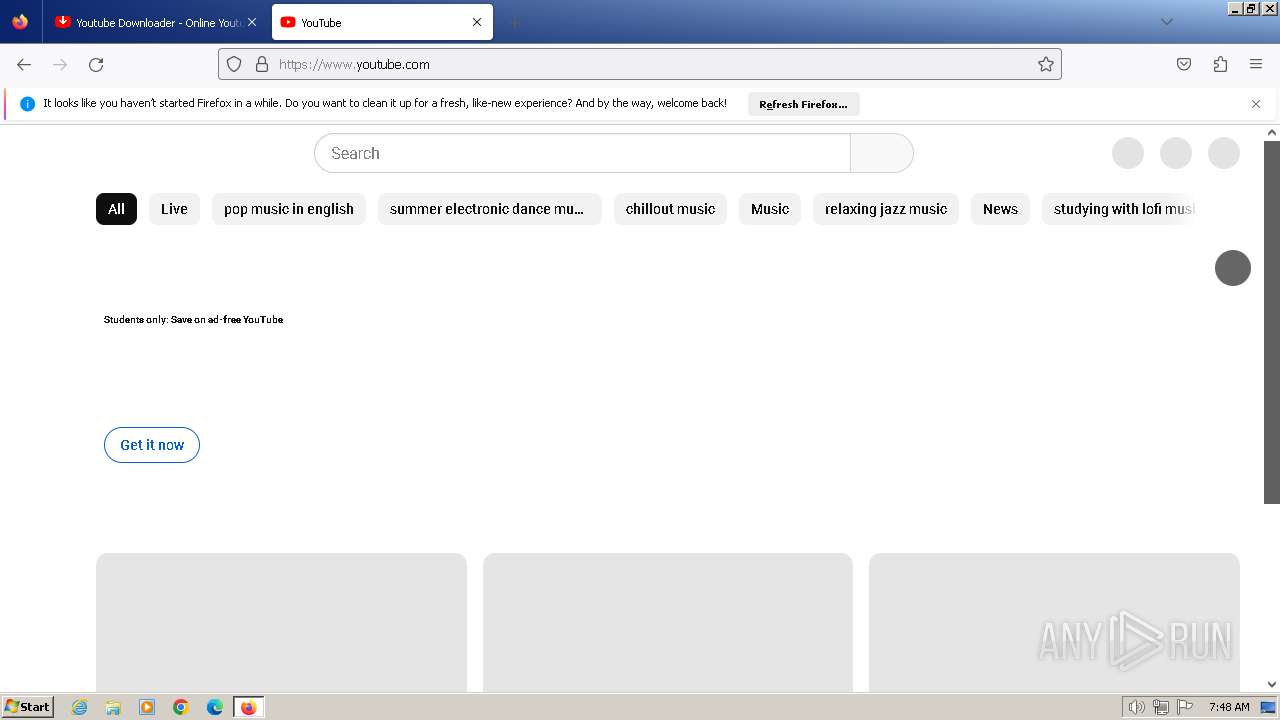This screenshot has height=720, width=1280.
Task: Restore down the Firefox window
Action: coord(1252,8)
